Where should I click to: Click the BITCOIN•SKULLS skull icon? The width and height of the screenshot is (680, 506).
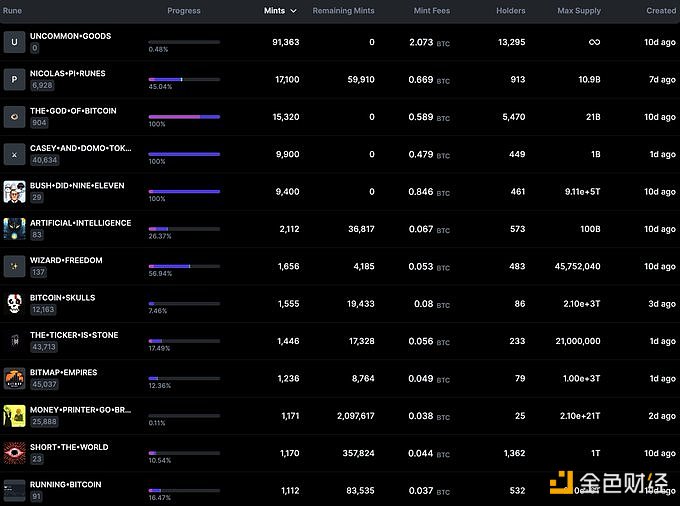(x=14, y=304)
